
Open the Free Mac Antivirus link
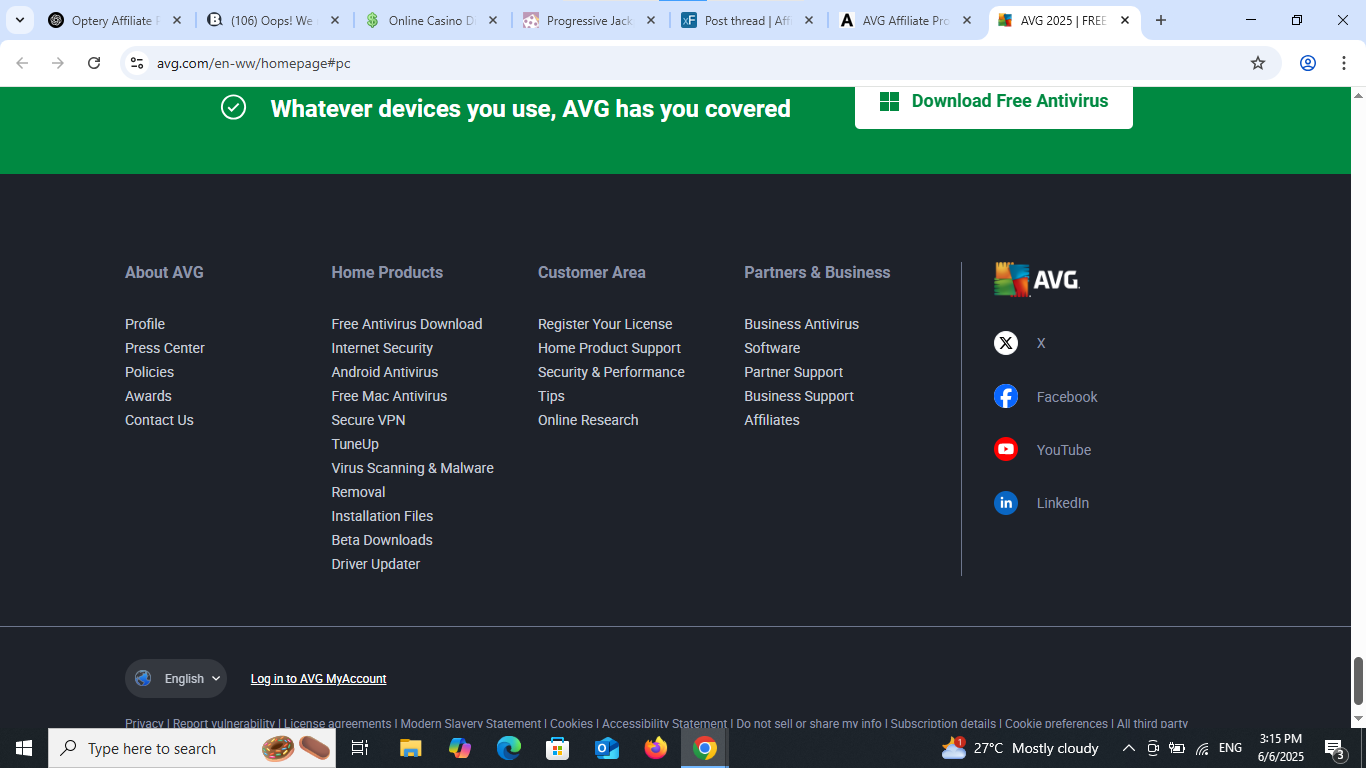click(x=389, y=396)
